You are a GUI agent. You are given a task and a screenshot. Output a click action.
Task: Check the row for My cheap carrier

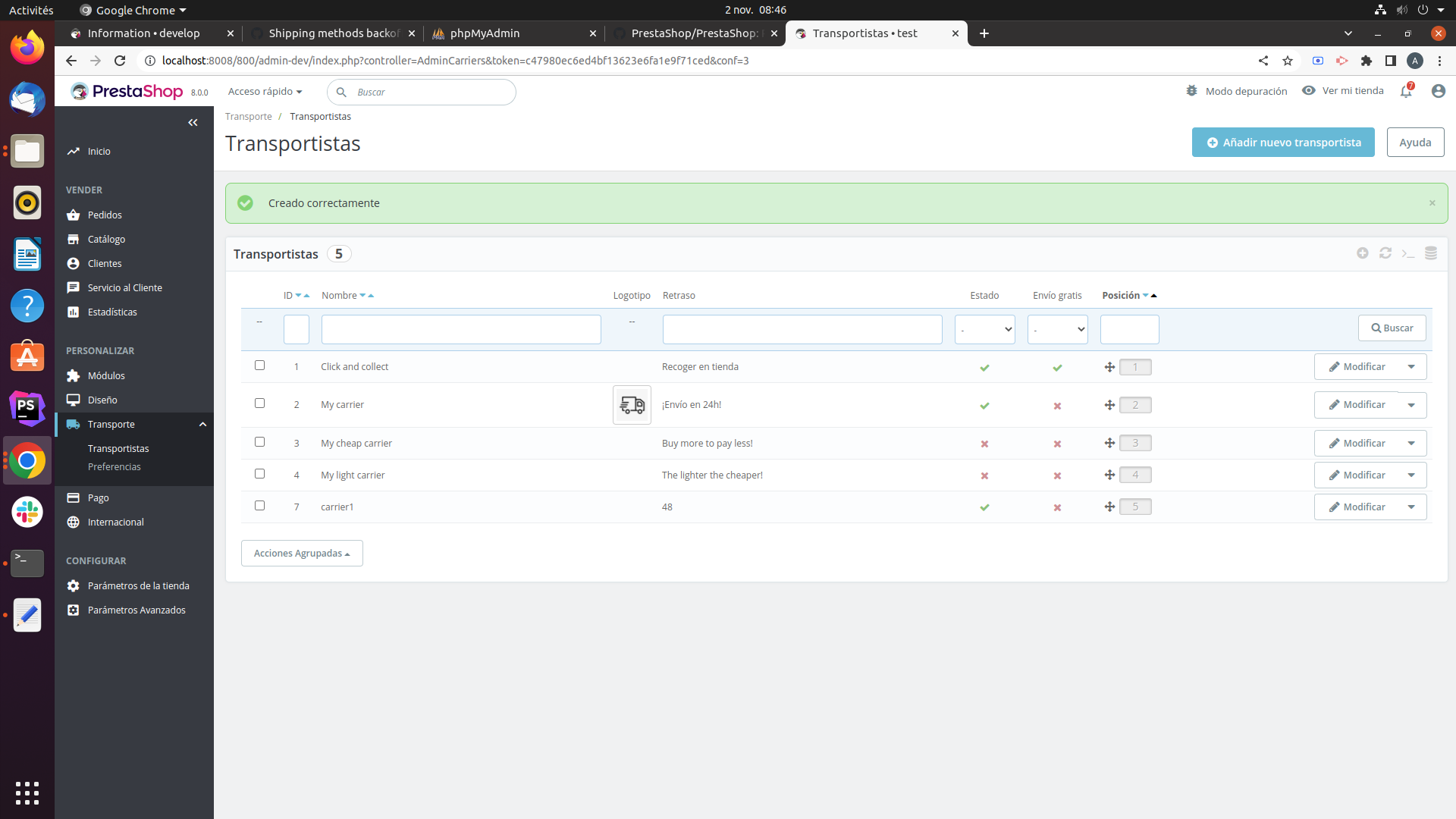pos(259,441)
